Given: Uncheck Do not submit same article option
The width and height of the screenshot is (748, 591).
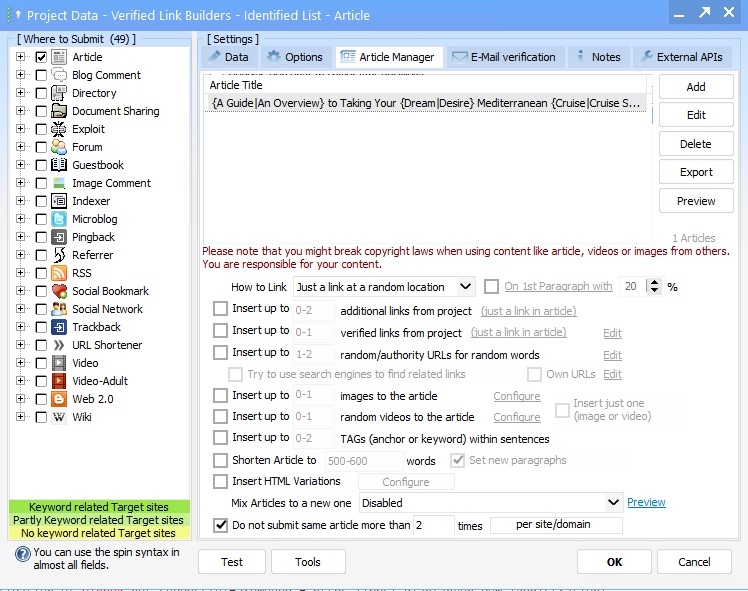Looking at the screenshot, I should 221,525.
